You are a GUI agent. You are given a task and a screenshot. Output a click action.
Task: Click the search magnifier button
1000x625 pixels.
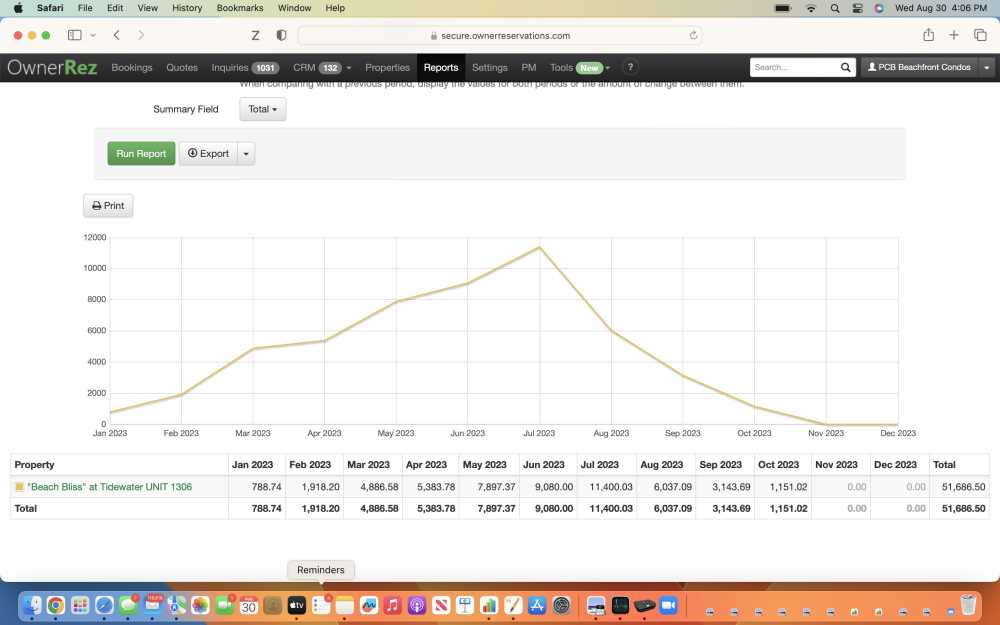(846, 68)
